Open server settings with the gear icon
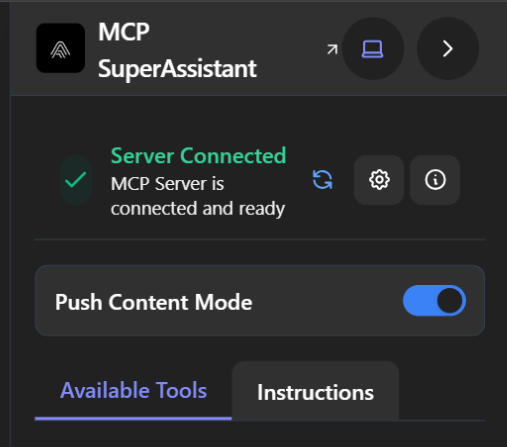This screenshot has width=507, height=447. click(379, 180)
